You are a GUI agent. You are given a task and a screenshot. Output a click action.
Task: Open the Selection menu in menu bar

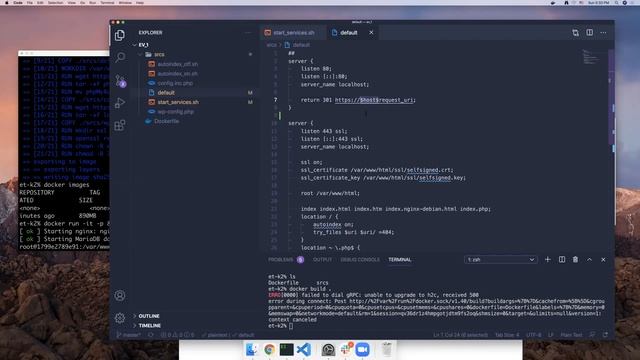56,3
